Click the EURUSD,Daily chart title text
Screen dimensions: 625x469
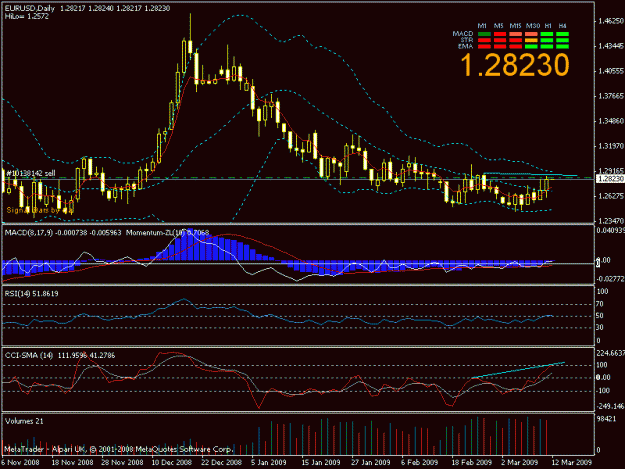[x=31, y=8]
